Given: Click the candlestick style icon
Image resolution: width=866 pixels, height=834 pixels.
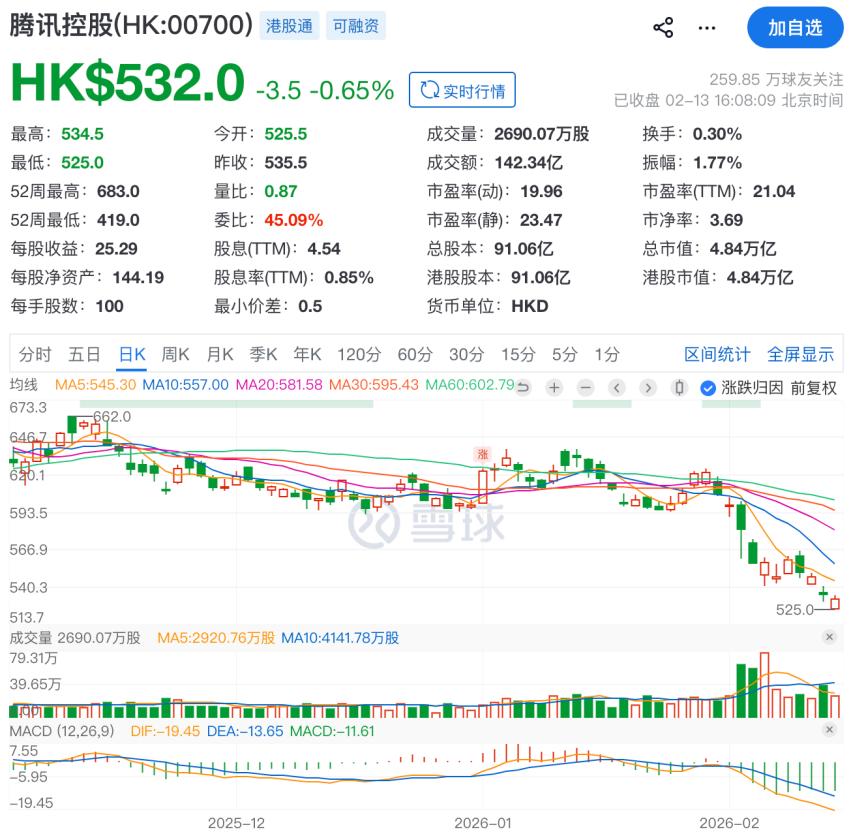Looking at the screenshot, I should [680, 388].
